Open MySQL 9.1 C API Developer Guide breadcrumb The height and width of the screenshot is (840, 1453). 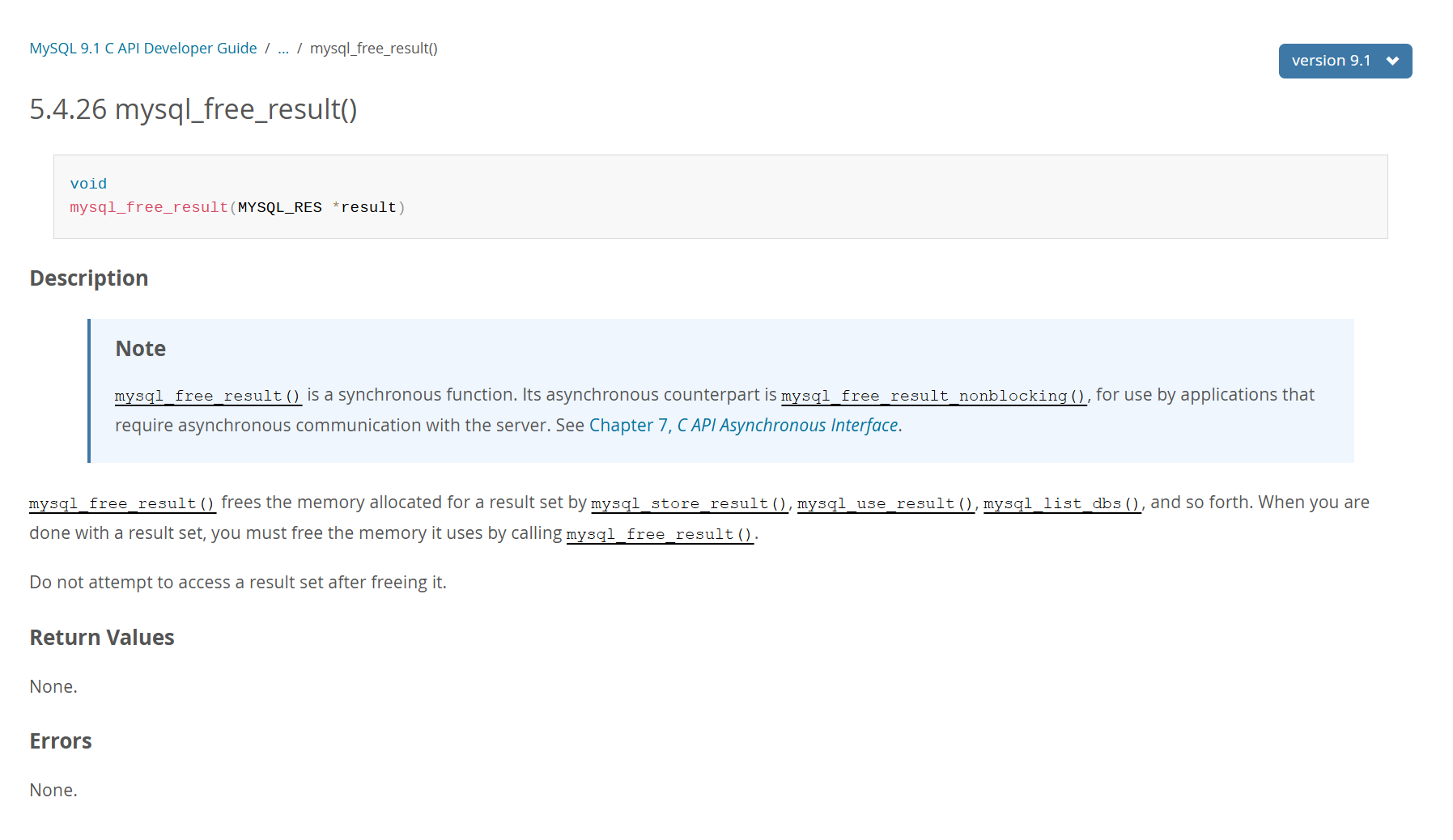(x=143, y=49)
